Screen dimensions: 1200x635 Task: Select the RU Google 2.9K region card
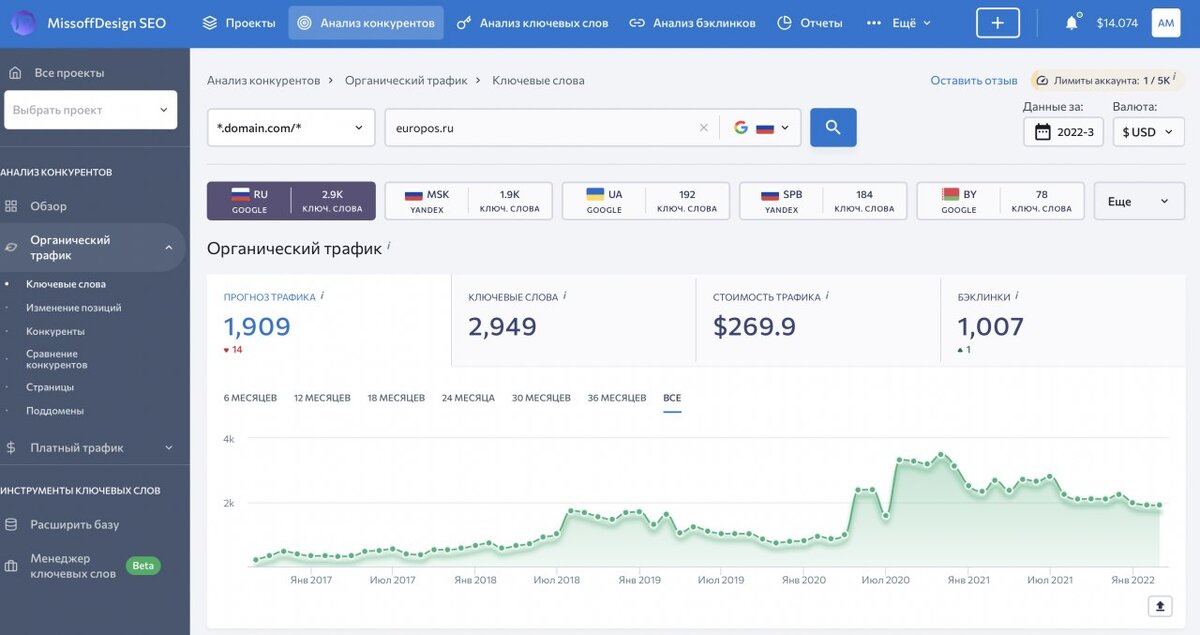click(x=291, y=201)
